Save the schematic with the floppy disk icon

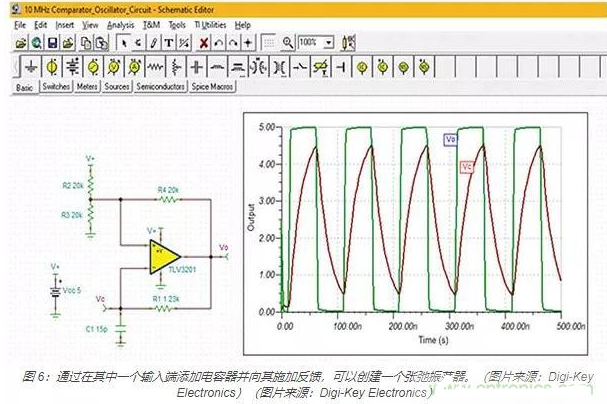point(53,43)
